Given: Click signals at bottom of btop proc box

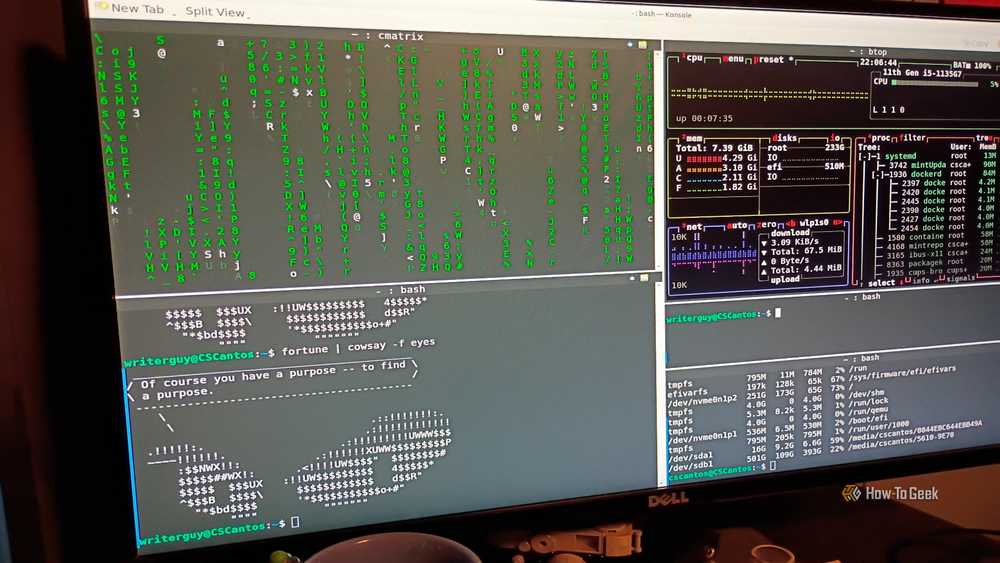Looking at the screenshot, I should coord(960,279).
